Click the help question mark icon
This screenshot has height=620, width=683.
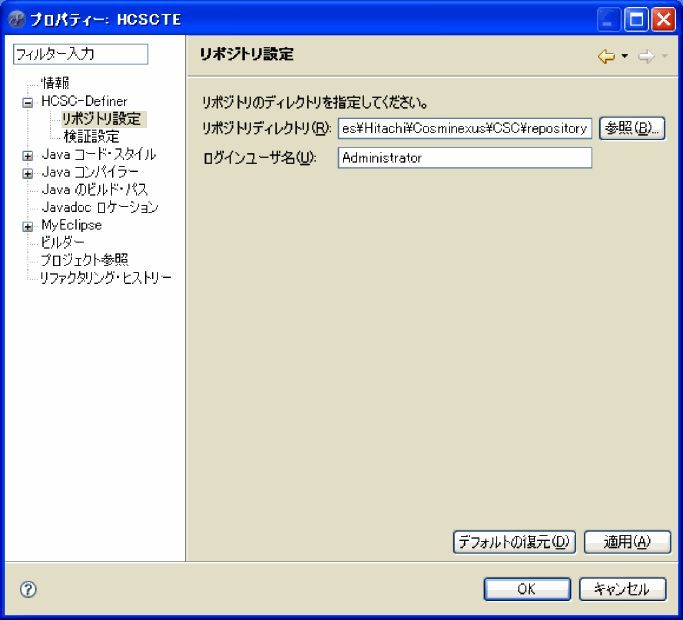28,590
